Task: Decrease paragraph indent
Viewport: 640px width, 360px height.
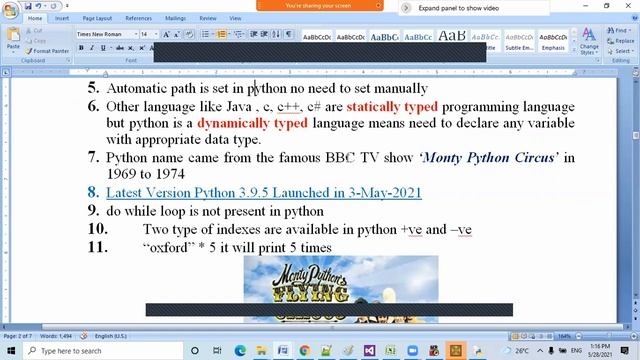Action: pos(253,34)
